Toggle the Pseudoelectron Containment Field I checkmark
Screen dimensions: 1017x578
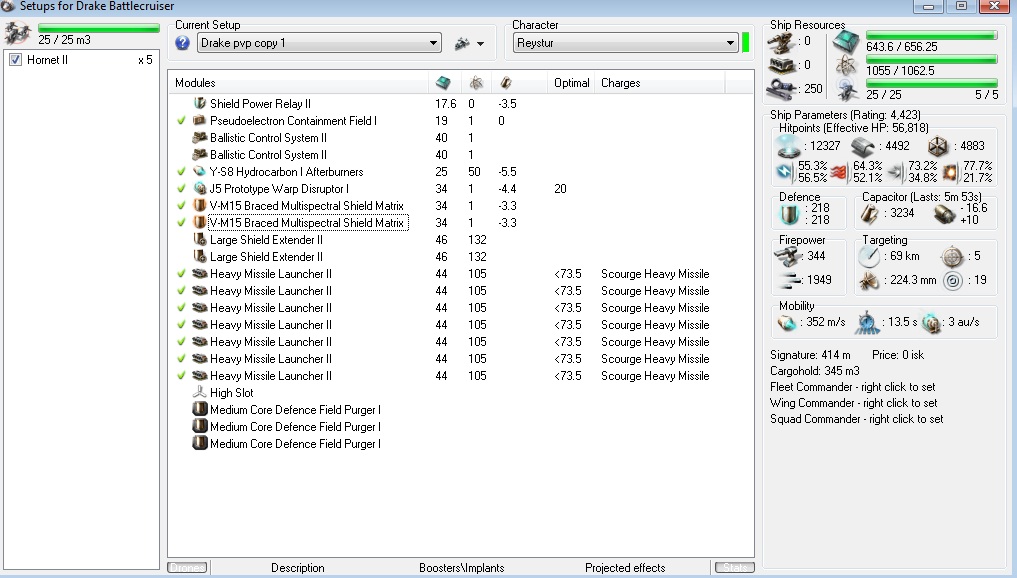(x=182, y=121)
